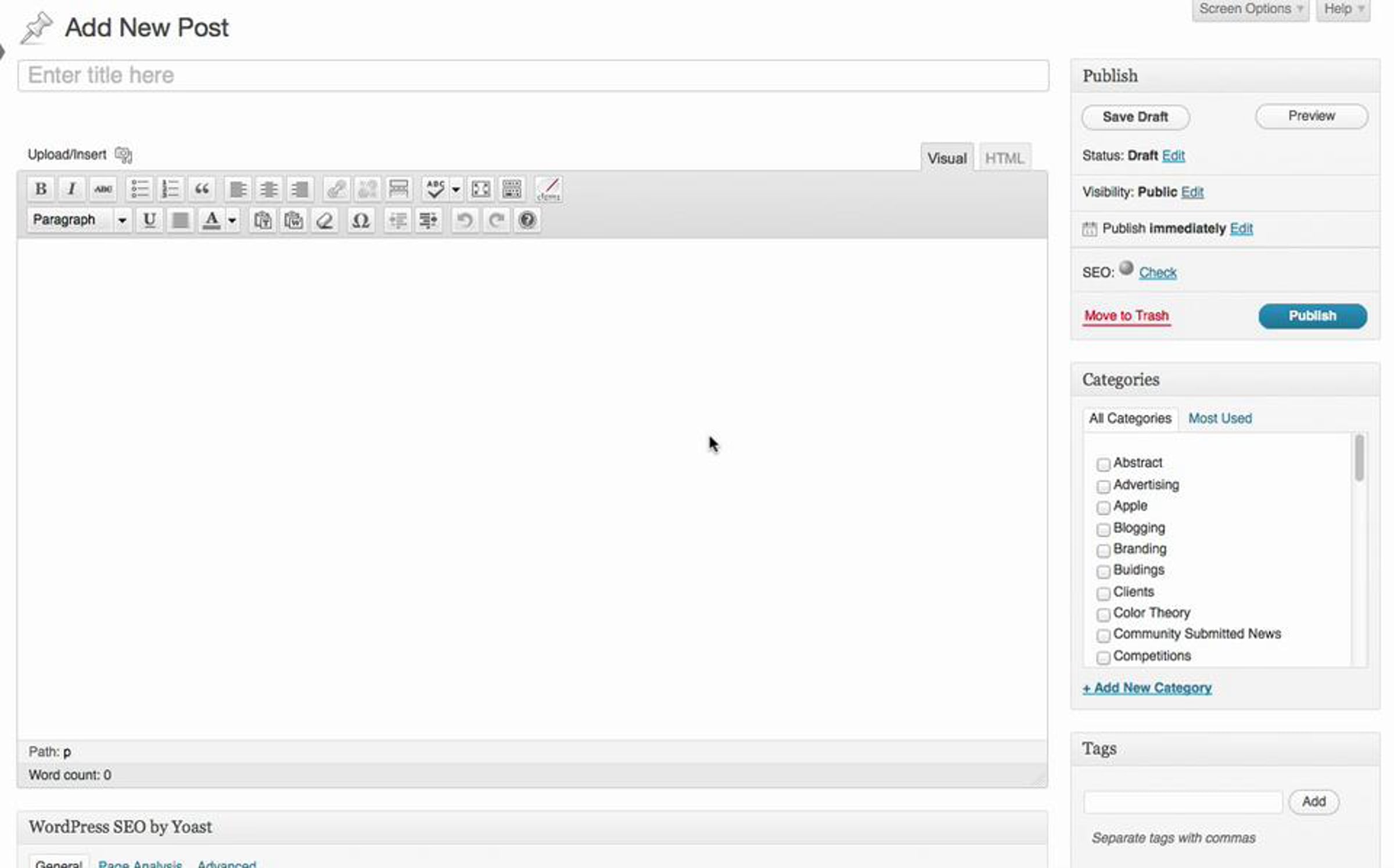Open the Screen Options dropdown
Image resolution: width=1394 pixels, height=868 pixels.
(x=1250, y=9)
